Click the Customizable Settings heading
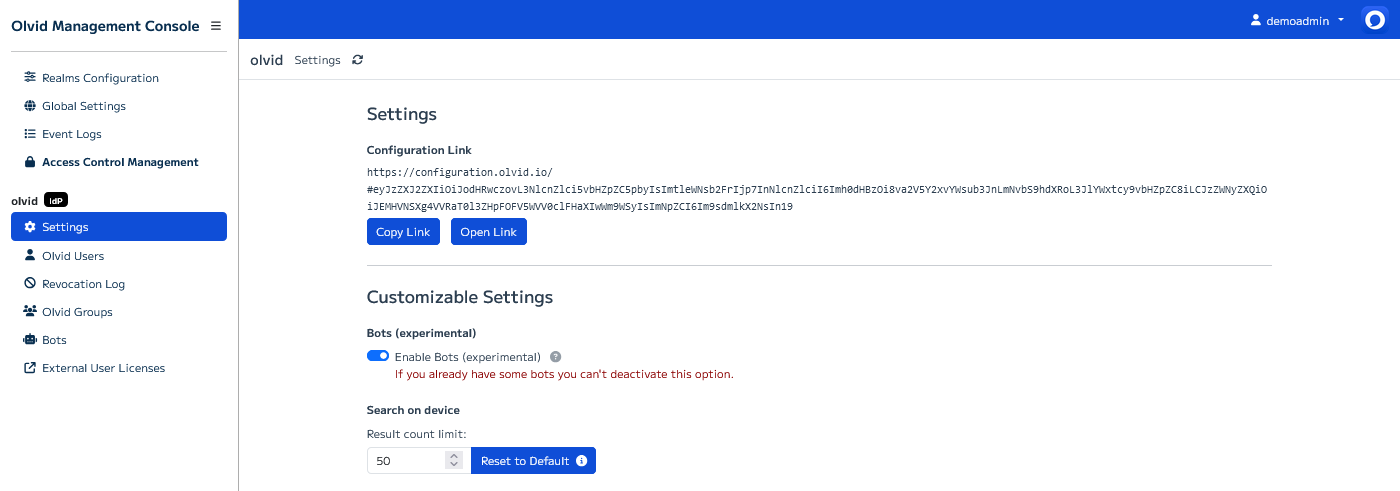This screenshot has height=491, width=1400. tap(460, 297)
